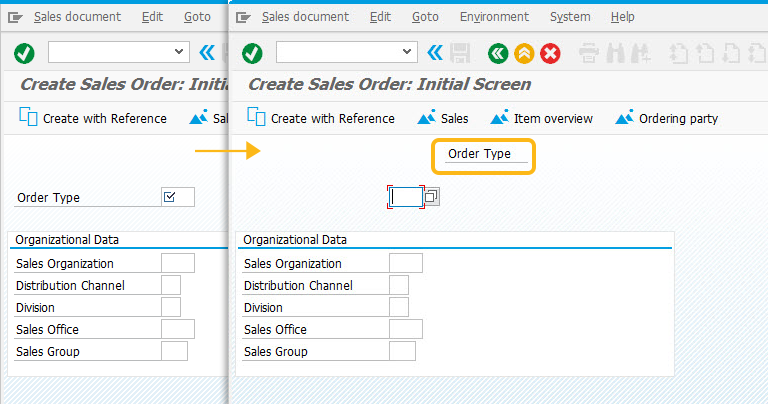
Task: Expand the command field dropdown in right window
Action: [407, 51]
